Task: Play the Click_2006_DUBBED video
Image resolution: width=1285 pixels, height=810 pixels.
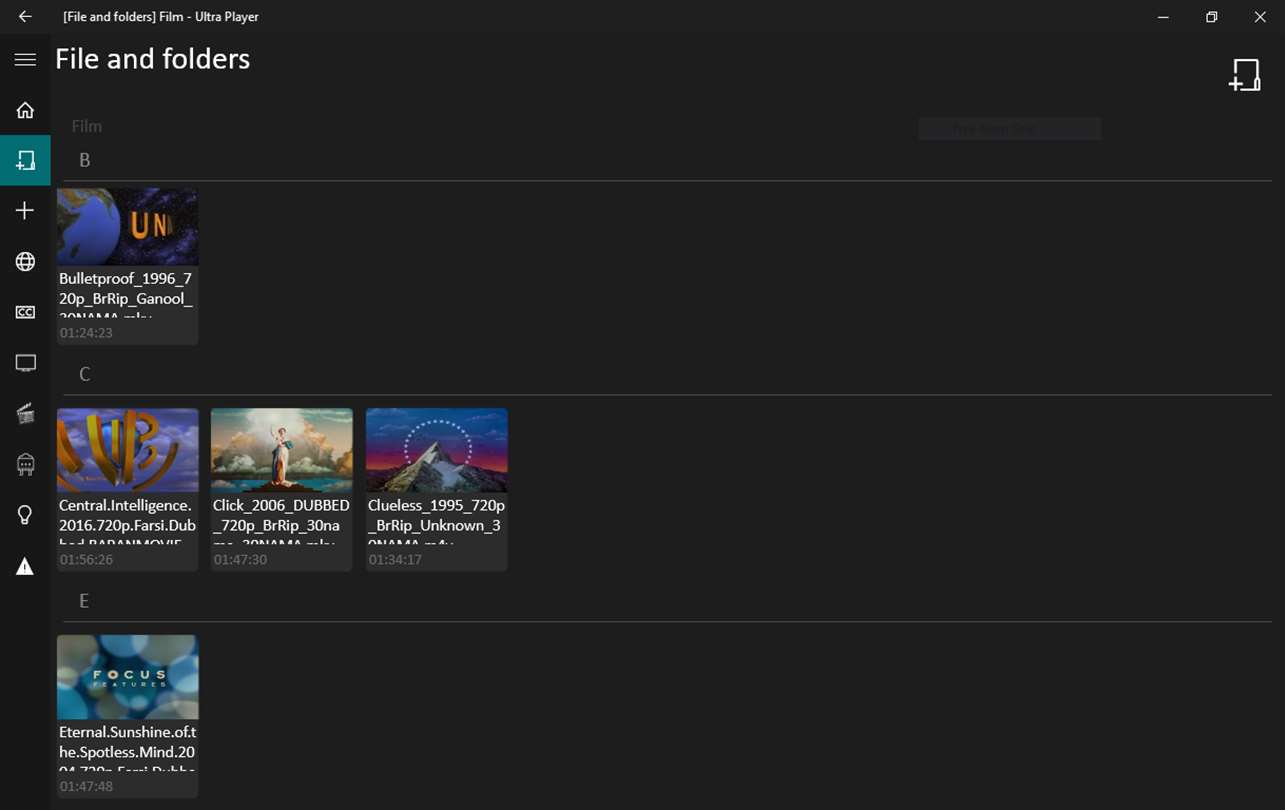Action: coord(282,450)
